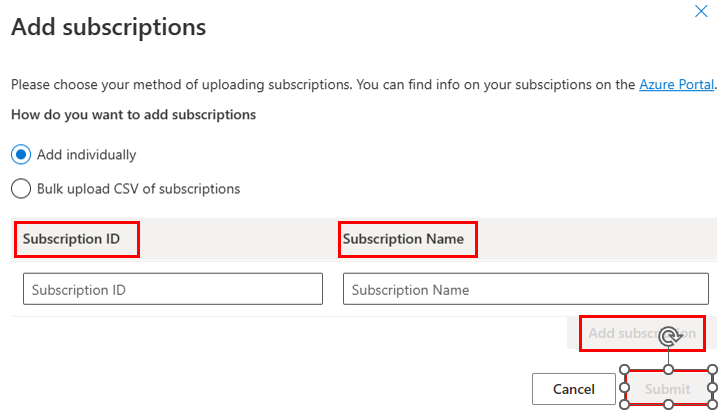Click the Subscription Name column header
The height and width of the screenshot is (417, 727).
[x=403, y=239]
